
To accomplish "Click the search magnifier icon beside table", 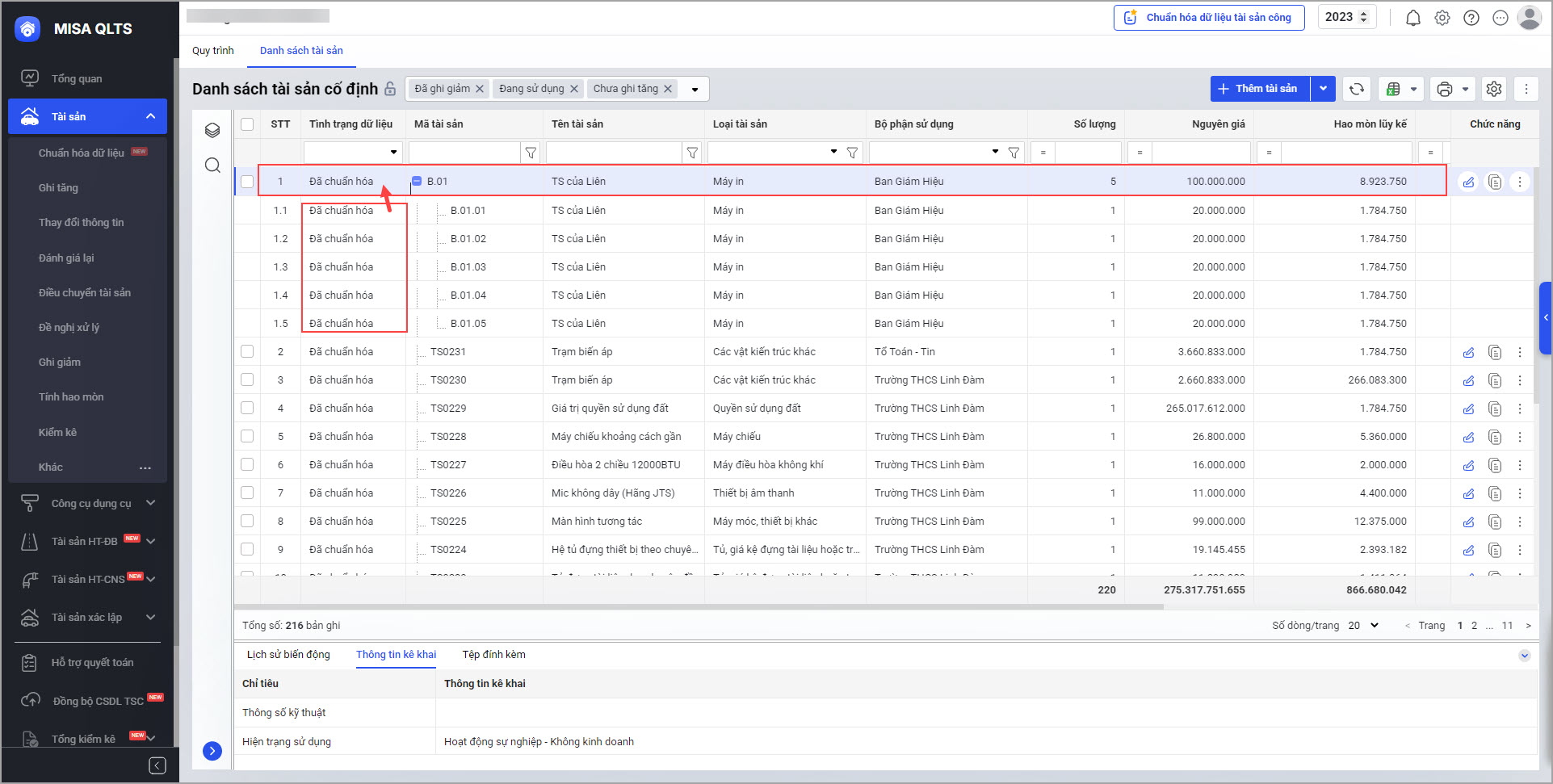I will 212,166.
